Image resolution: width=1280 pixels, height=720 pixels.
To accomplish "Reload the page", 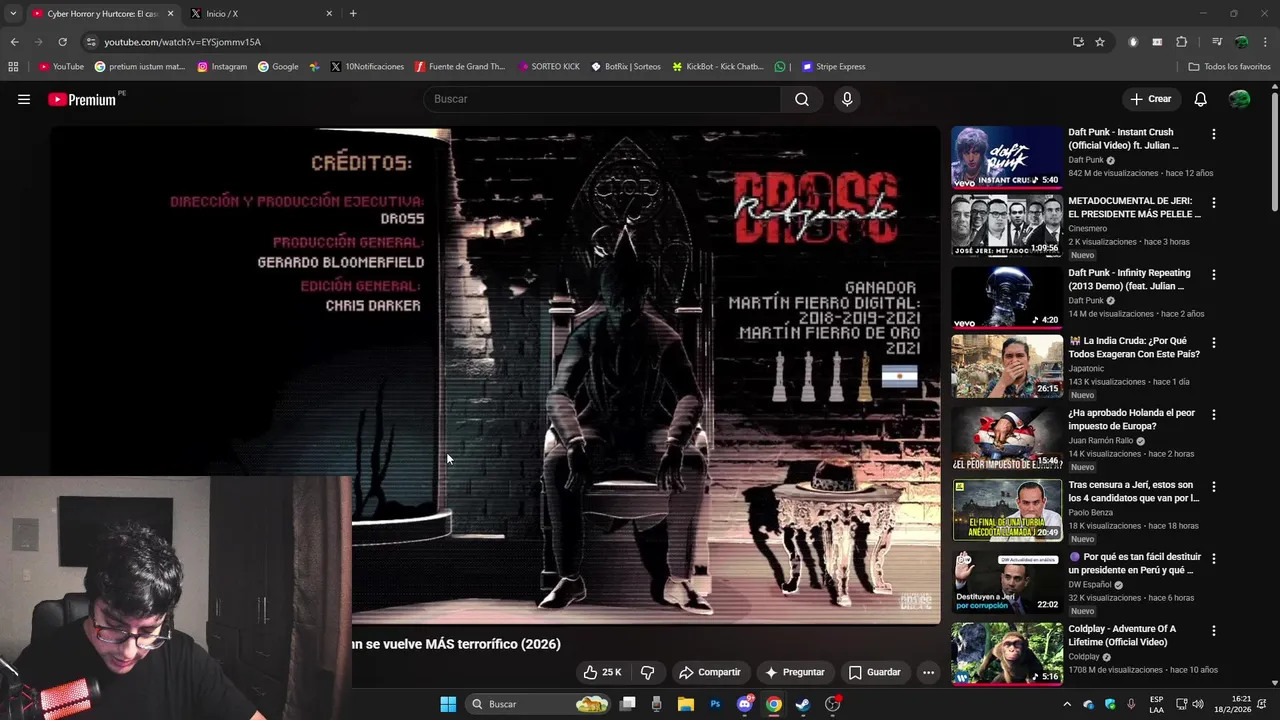I will click(62, 42).
